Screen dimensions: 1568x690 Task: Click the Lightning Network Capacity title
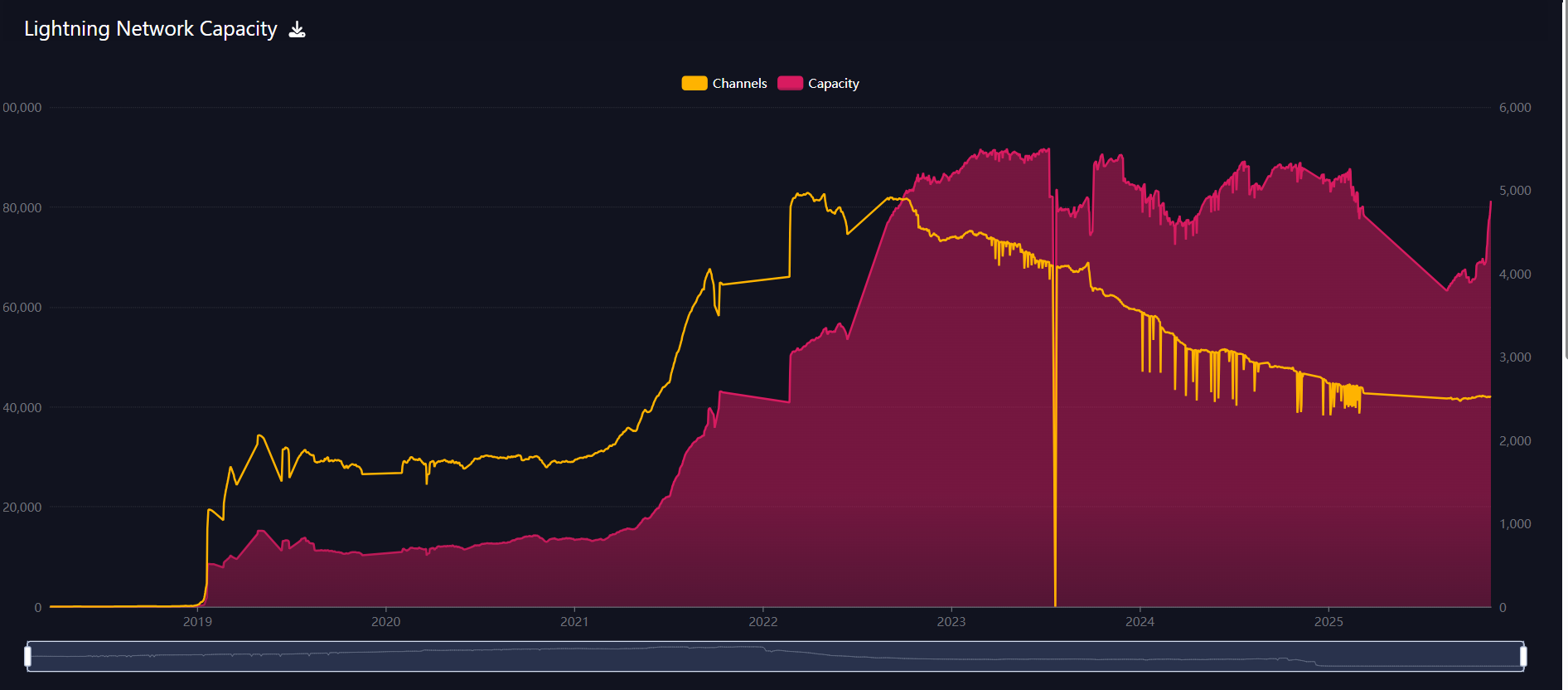click(x=150, y=29)
